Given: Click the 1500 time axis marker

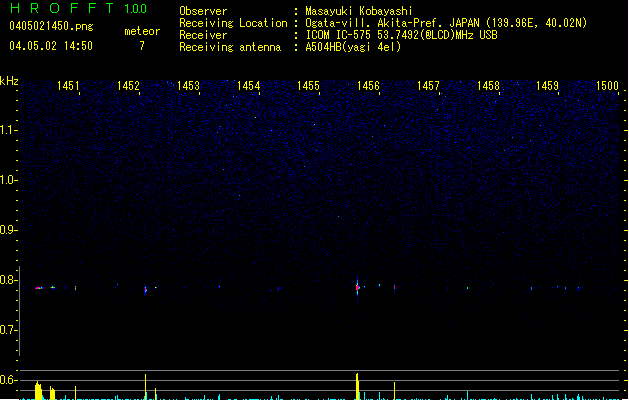Looking at the screenshot, I should (x=607, y=86).
